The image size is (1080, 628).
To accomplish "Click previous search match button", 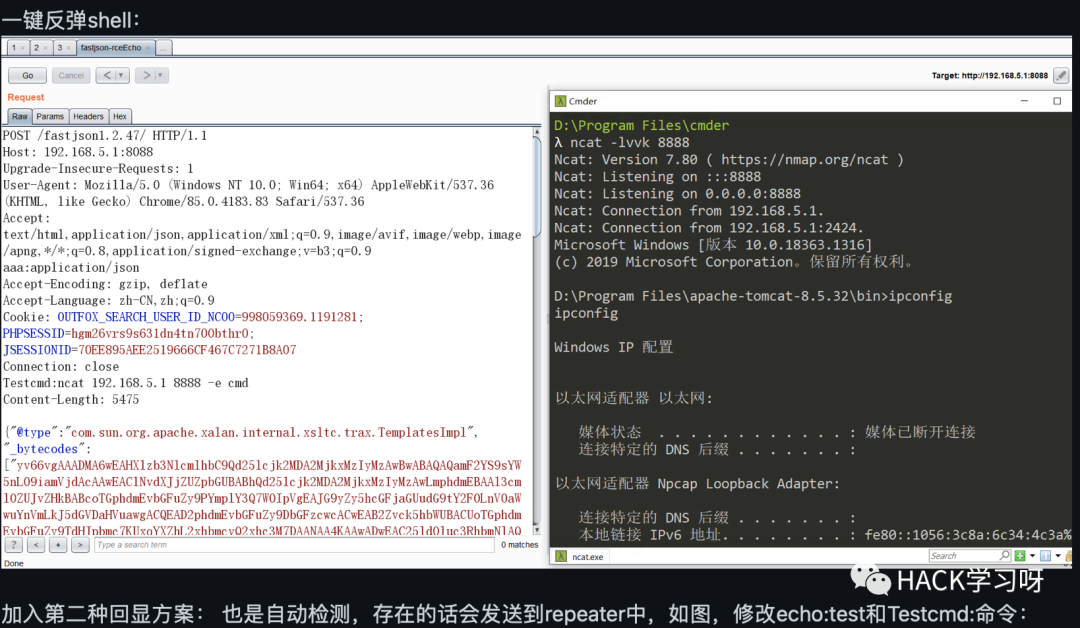I will pyautogui.click(x=36, y=545).
